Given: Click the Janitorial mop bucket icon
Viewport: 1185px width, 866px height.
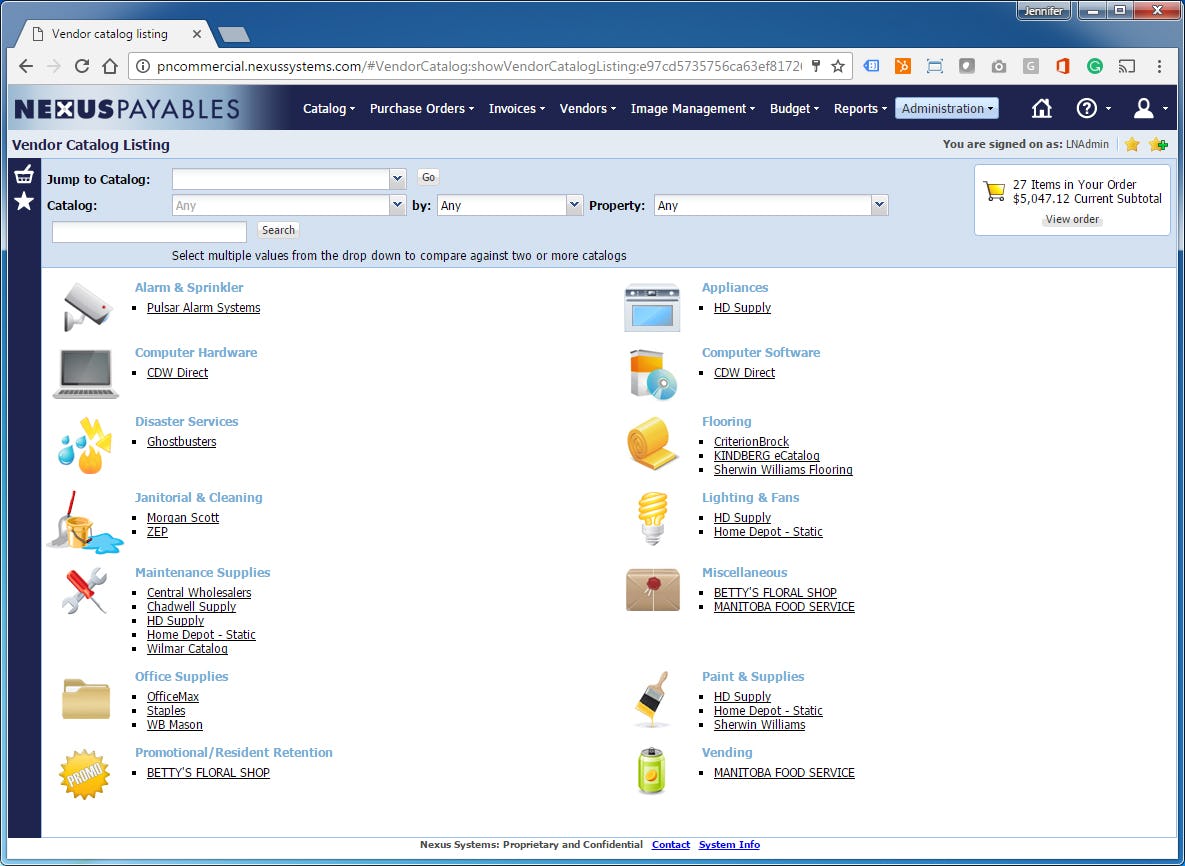Looking at the screenshot, I should tap(85, 521).
